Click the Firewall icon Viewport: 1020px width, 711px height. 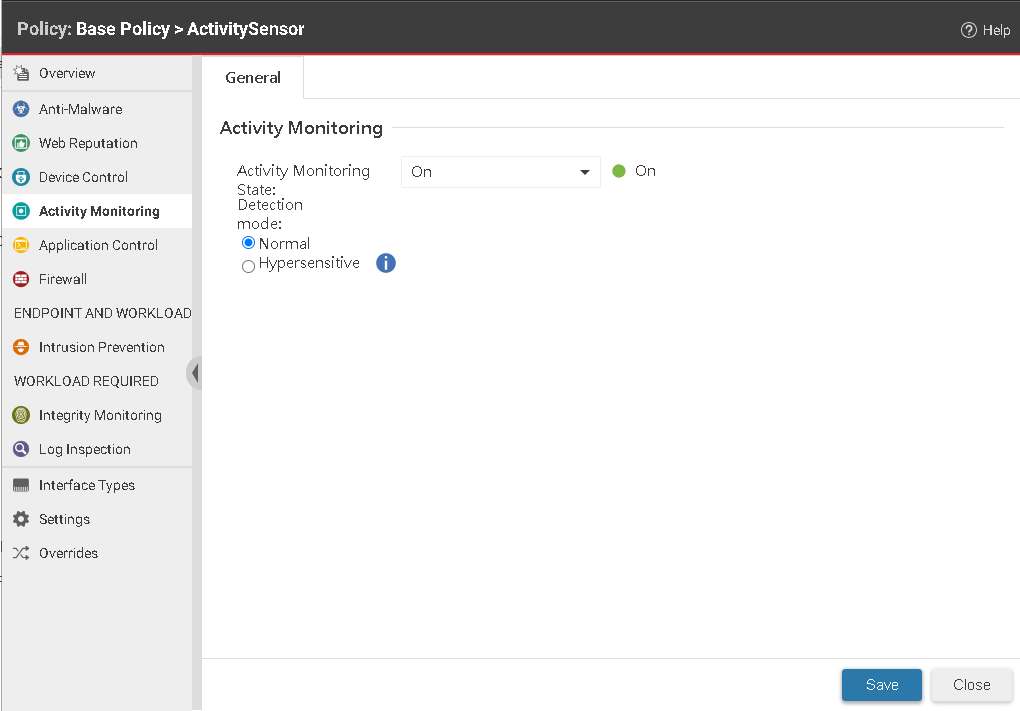click(x=22, y=279)
